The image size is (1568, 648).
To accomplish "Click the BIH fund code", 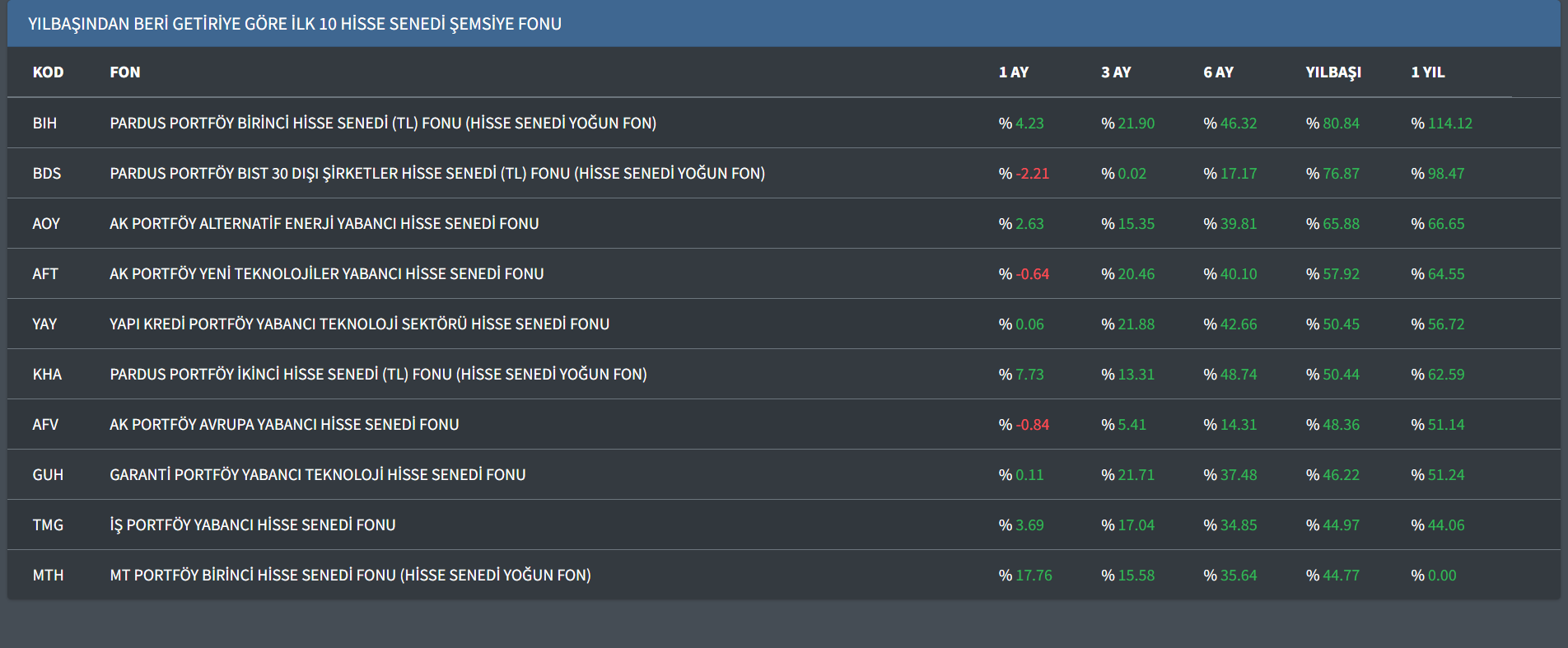I will point(44,124).
